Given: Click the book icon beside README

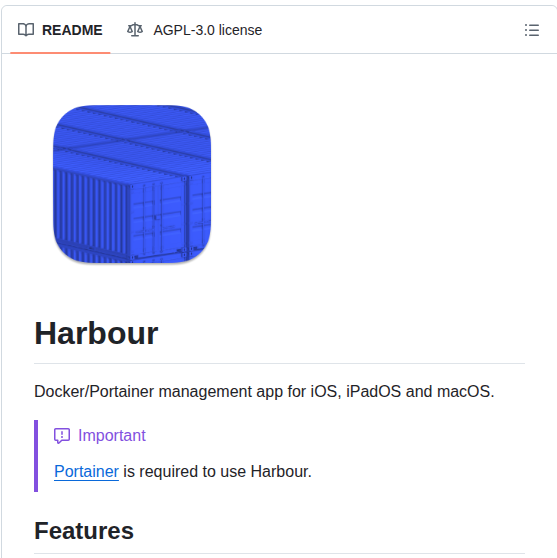Looking at the screenshot, I should pyautogui.click(x=26, y=30).
